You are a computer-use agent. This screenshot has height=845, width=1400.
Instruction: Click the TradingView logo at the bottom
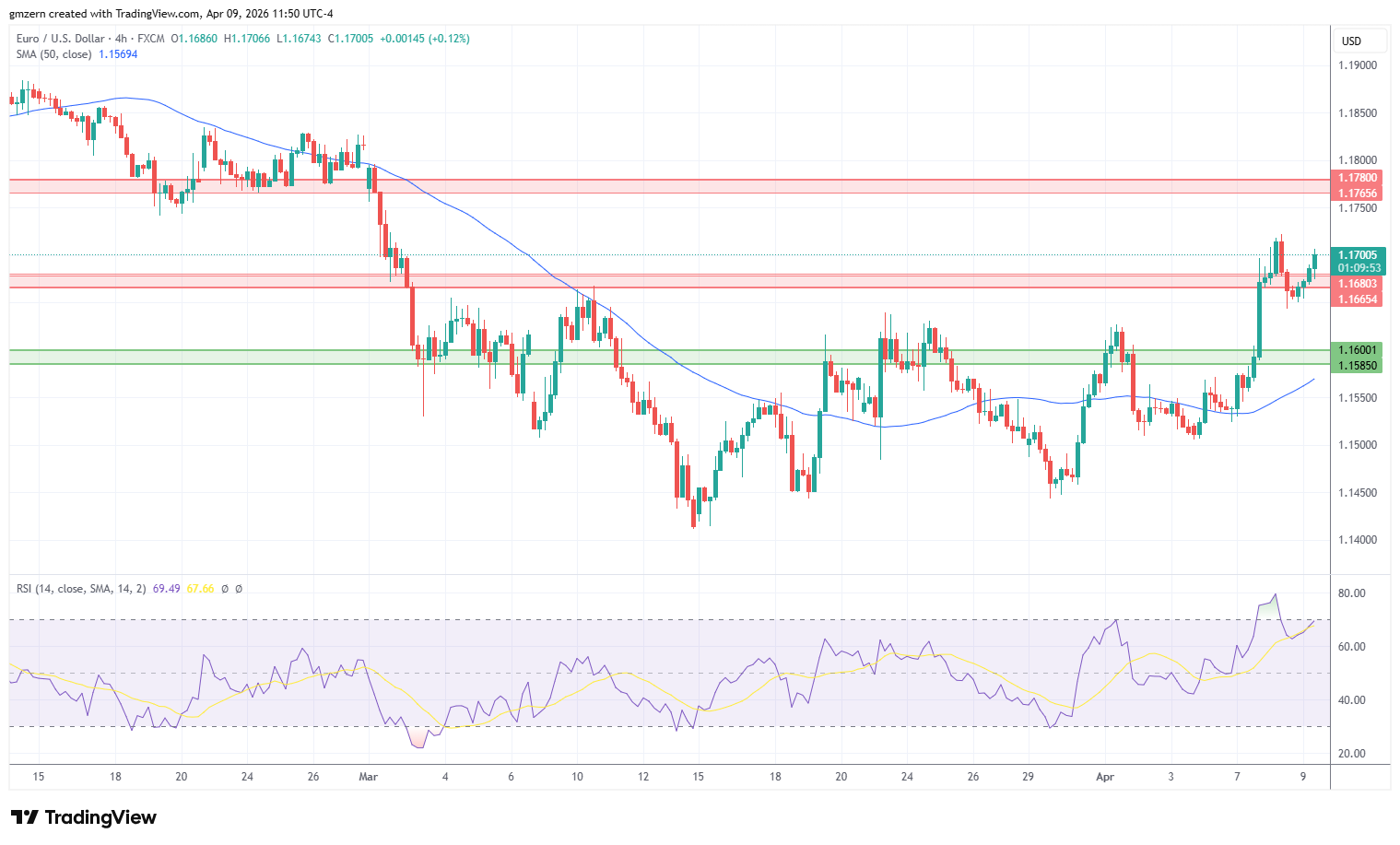pyautogui.click(x=83, y=817)
